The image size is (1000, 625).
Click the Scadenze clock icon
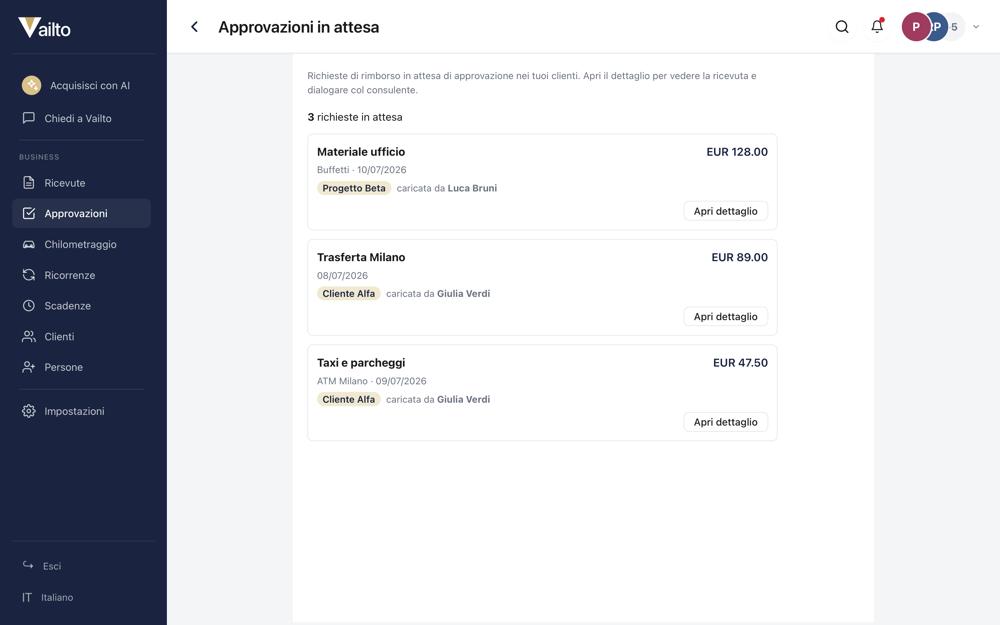[29, 305]
